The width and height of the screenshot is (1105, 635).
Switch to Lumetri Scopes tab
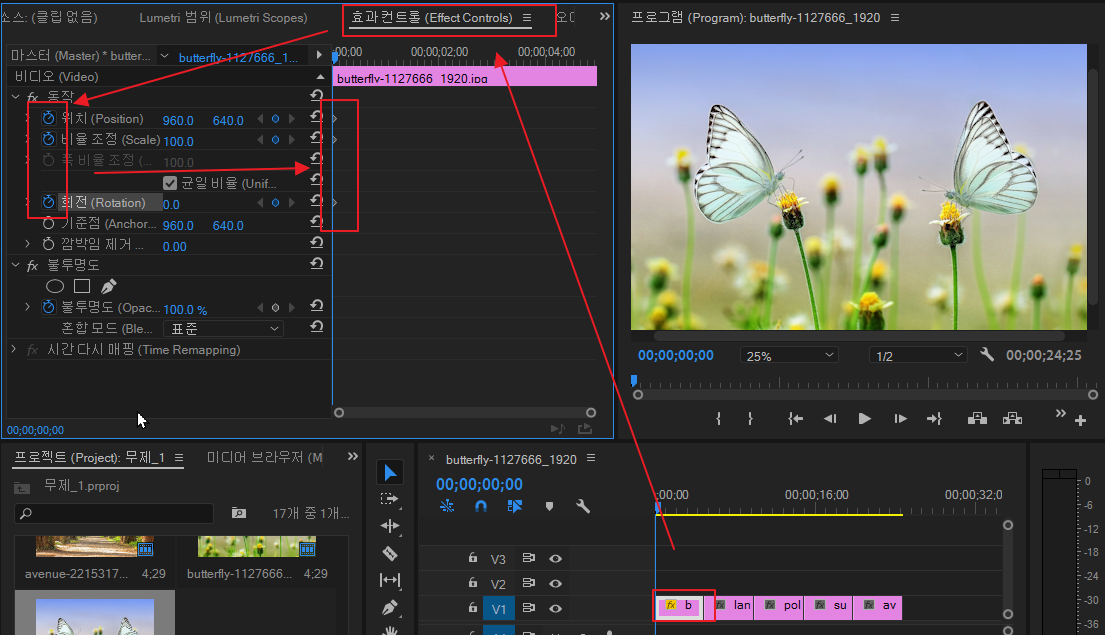tap(223, 18)
